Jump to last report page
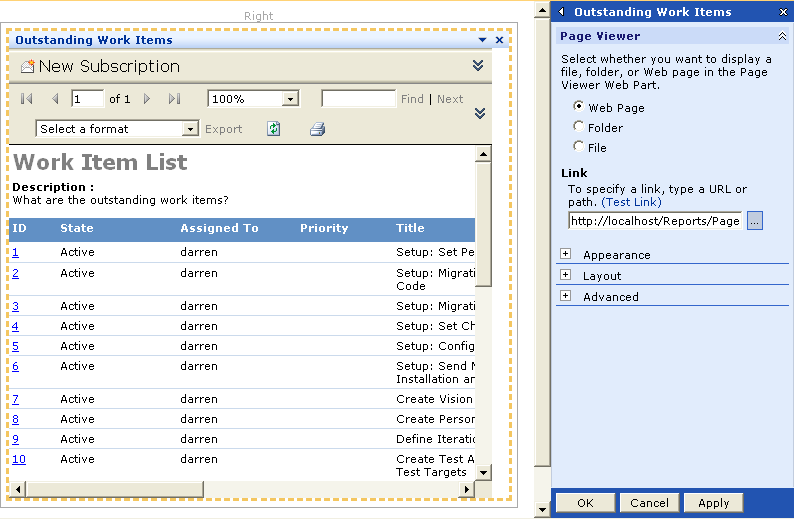The height and width of the screenshot is (519, 794). (174, 99)
